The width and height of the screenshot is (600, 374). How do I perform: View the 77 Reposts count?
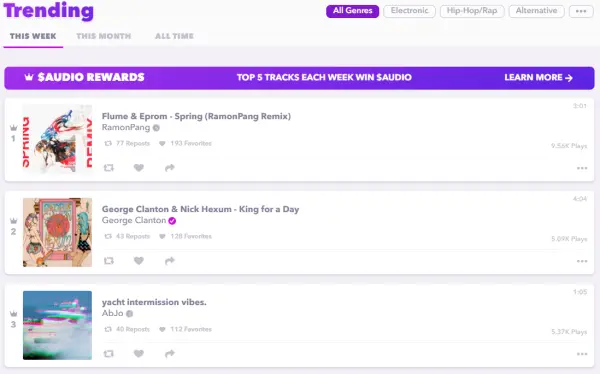(x=127, y=143)
